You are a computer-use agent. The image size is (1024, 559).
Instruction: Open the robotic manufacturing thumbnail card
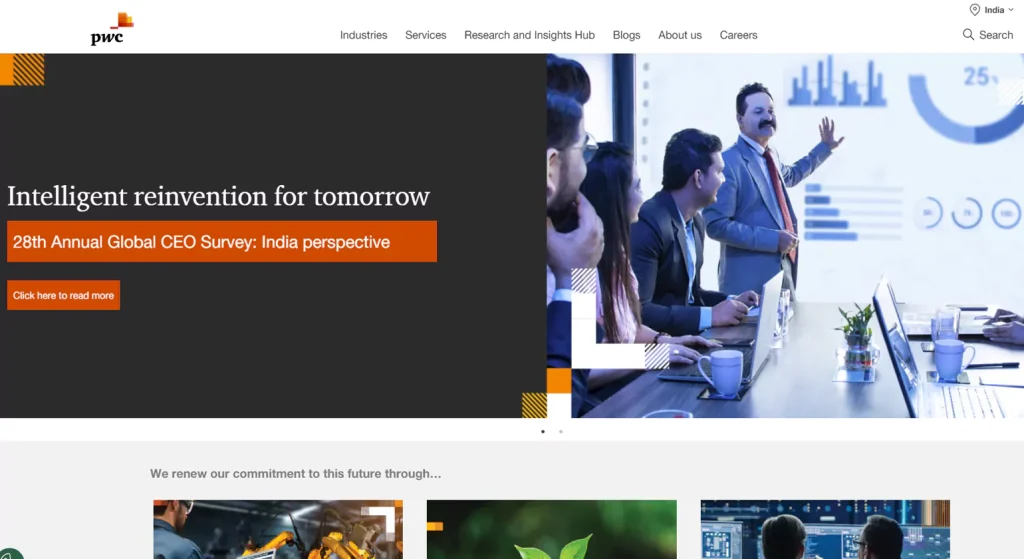coord(277,530)
